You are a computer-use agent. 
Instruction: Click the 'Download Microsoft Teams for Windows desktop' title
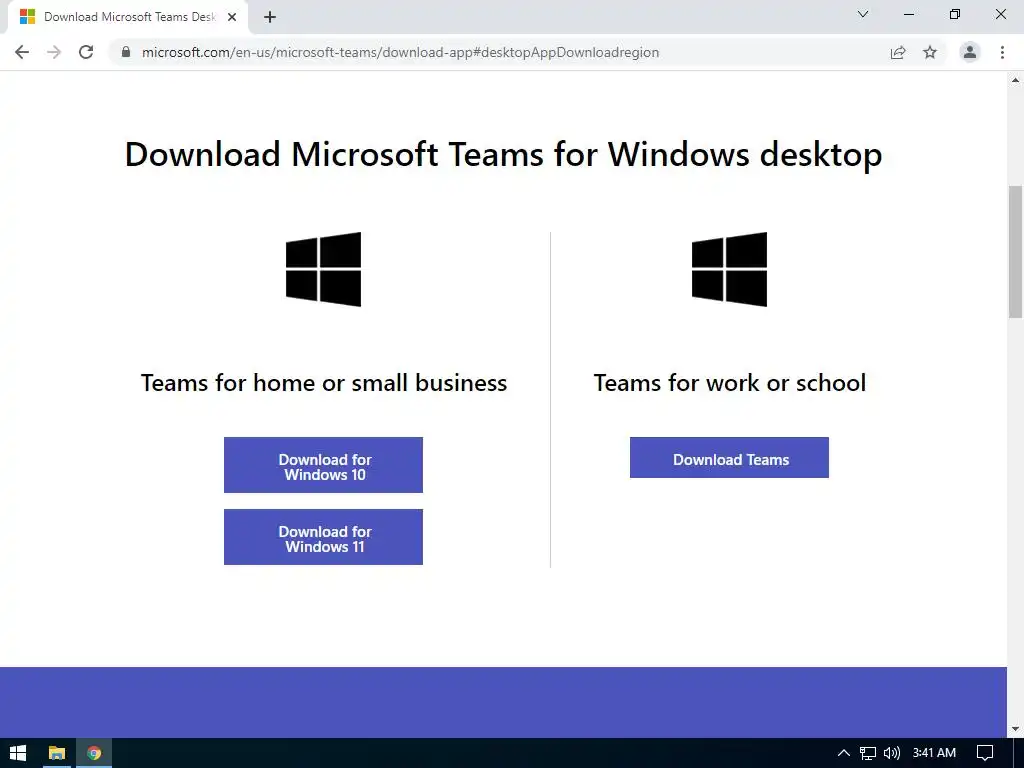click(504, 155)
